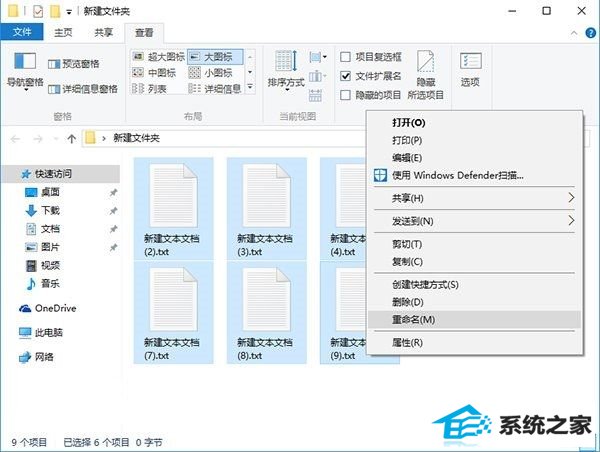The image size is (600, 452).
Task: Open recent locations dropdown arrow
Action: pos(56,139)
